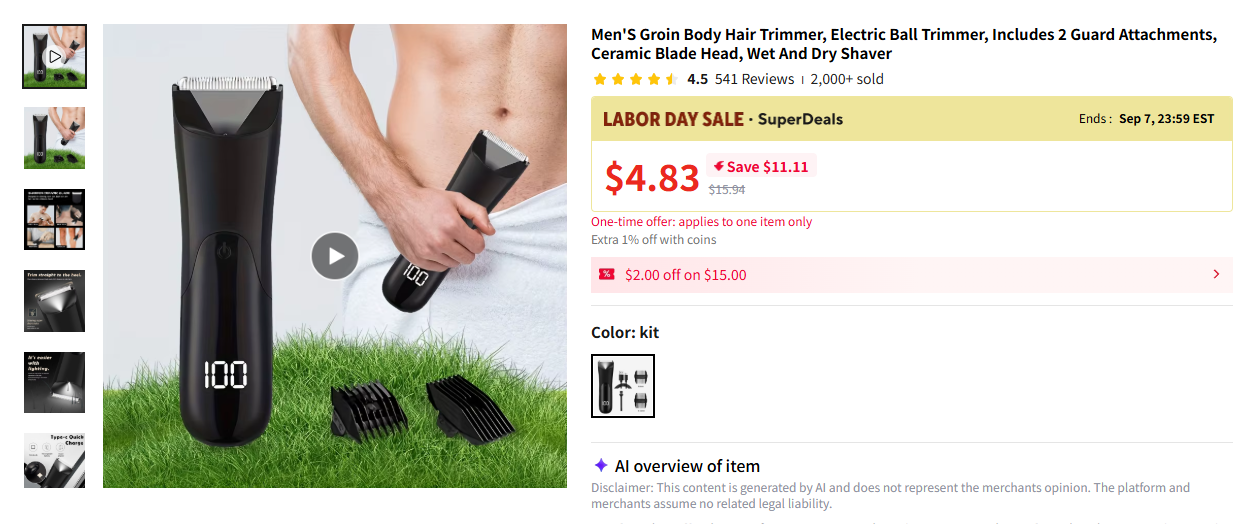Choose the kit color swatch
The image size is (1247, 524).
pyautogui.click(x=623, y=385)
